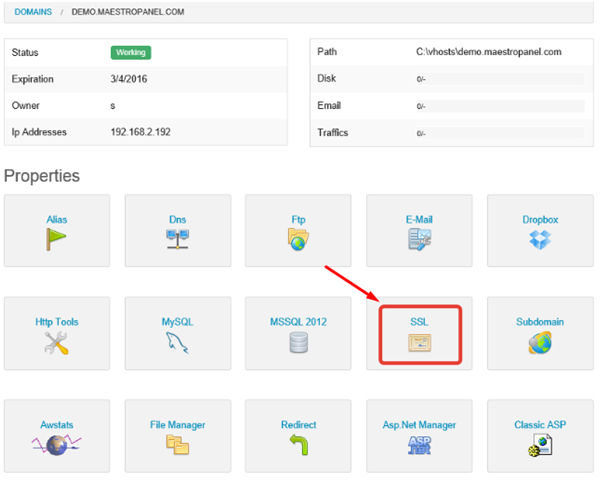The height and width of the screenshot is (484, 609).
Task: Click the Ftp link label
Action: point(298,220)
